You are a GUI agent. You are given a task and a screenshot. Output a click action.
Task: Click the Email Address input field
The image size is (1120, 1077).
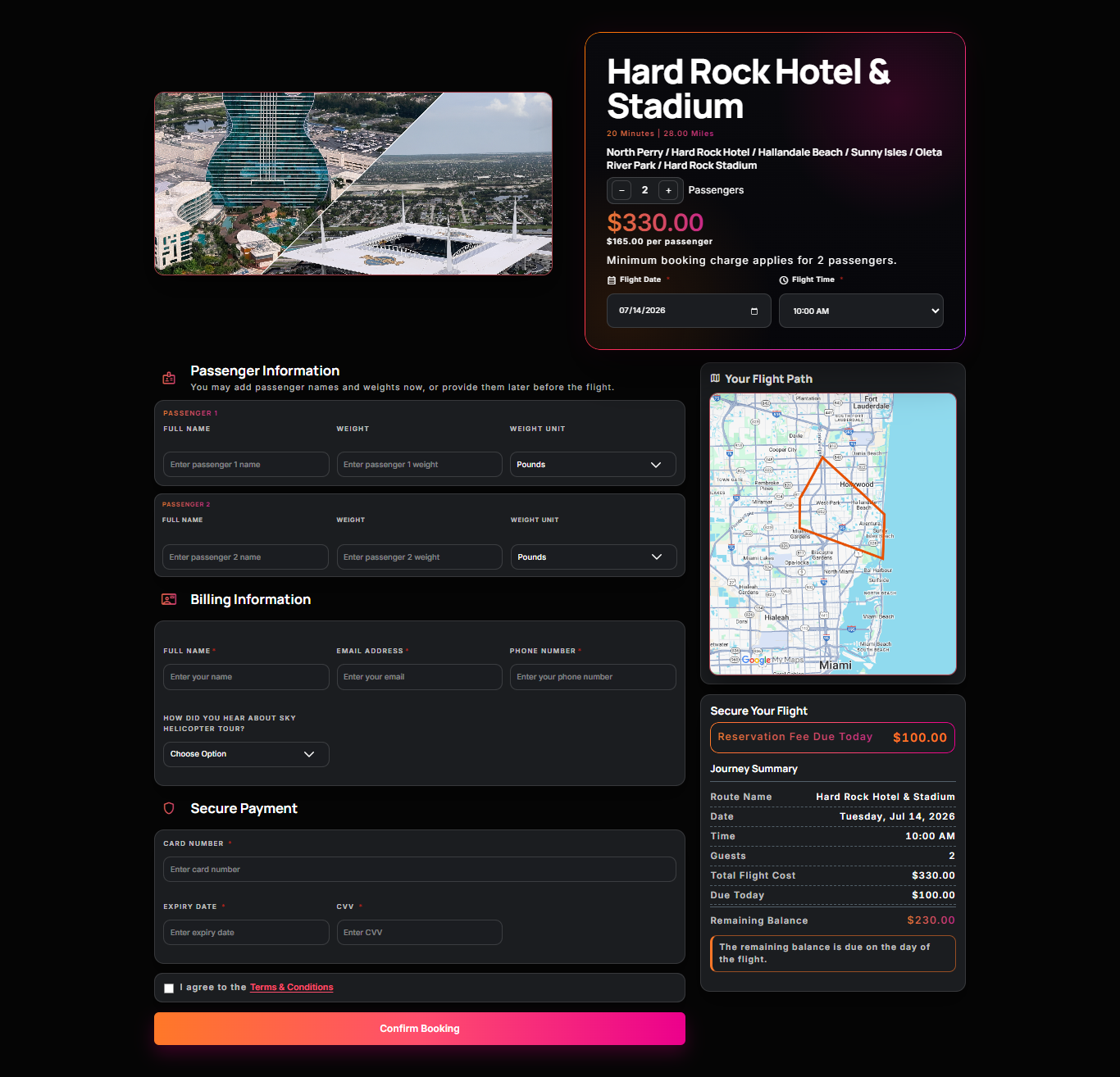(420, 677)
